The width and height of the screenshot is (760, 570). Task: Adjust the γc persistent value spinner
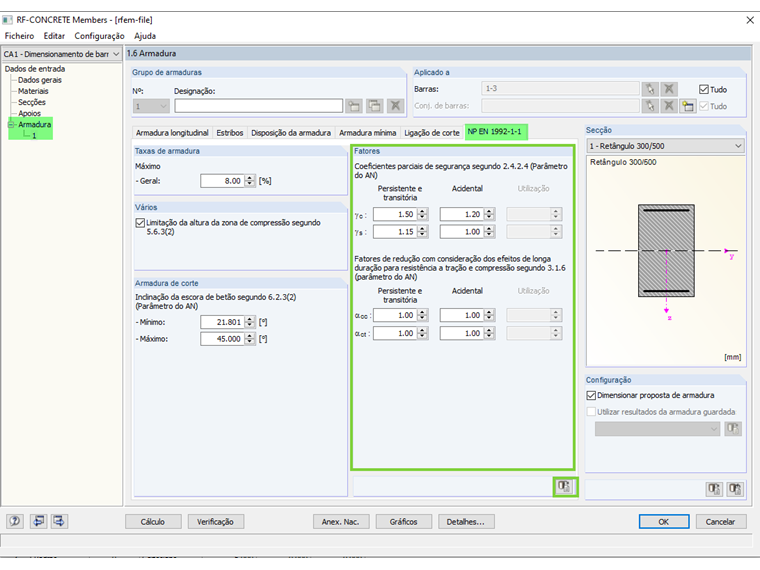423,214
